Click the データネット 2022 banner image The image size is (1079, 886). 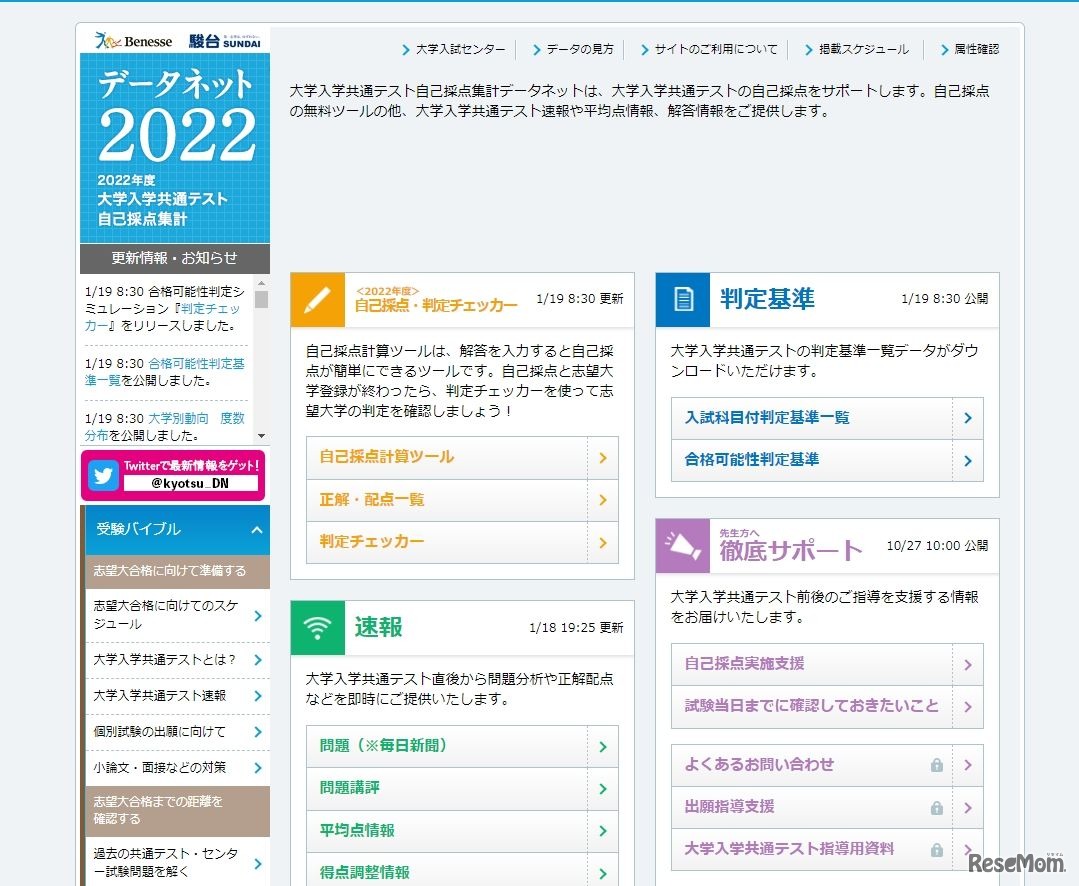coord(175,148)
